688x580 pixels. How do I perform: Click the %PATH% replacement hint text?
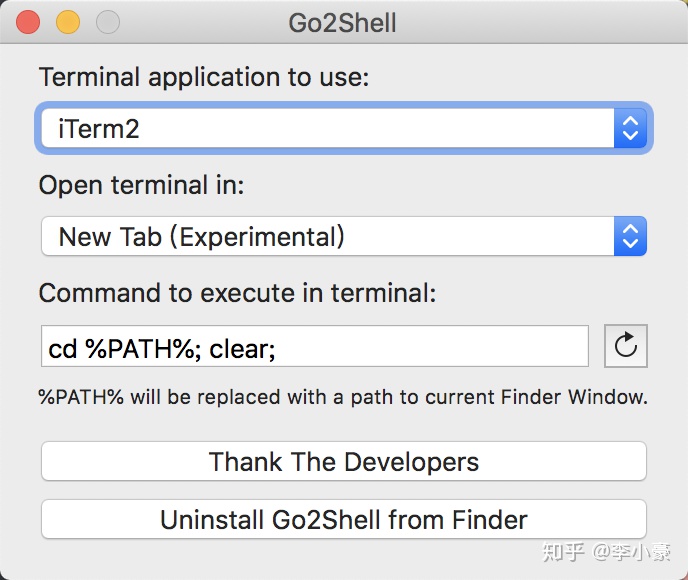click(343, 397)
